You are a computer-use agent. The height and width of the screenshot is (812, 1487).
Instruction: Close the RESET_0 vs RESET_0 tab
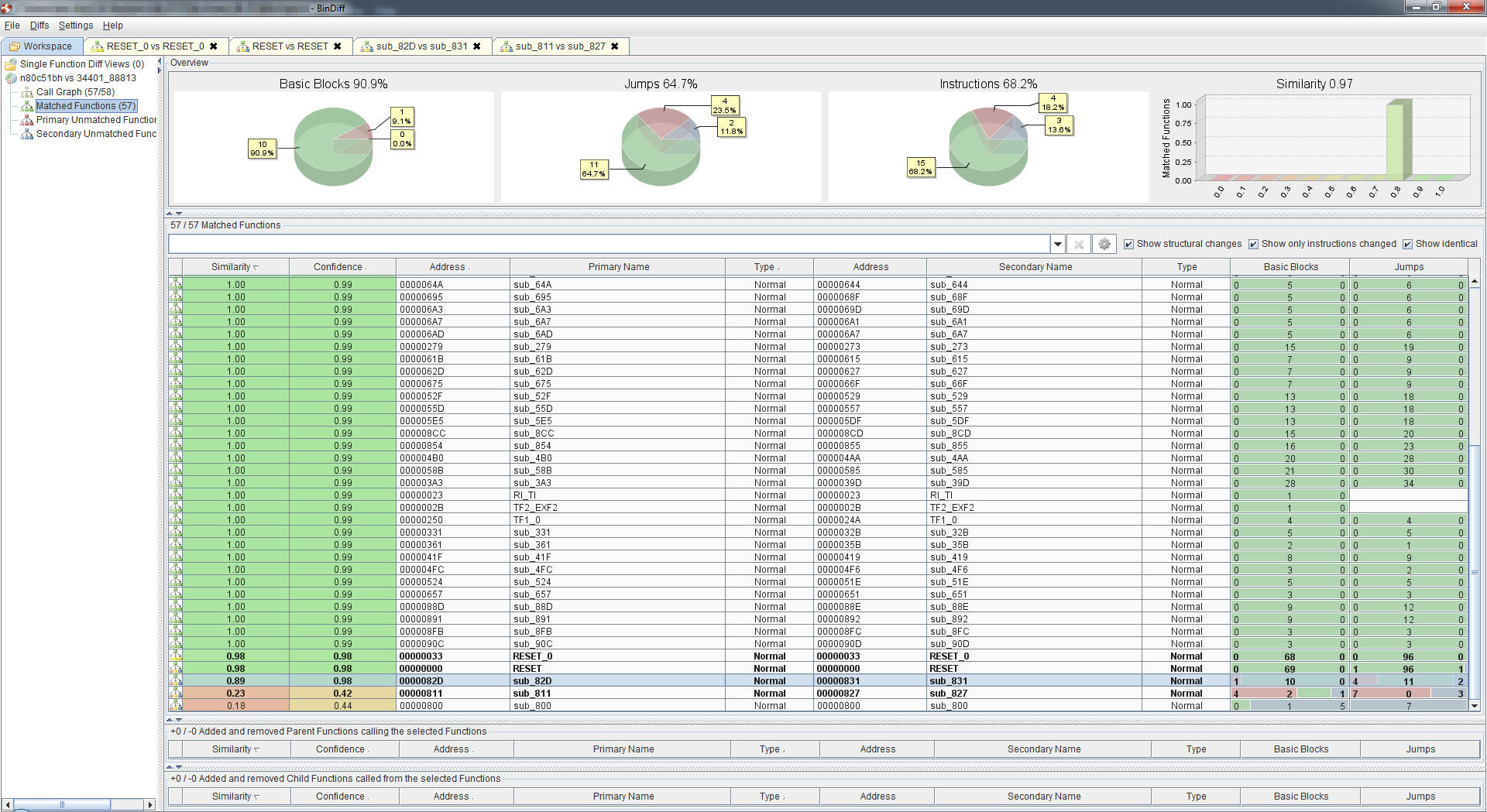click(x=214, y=46)
